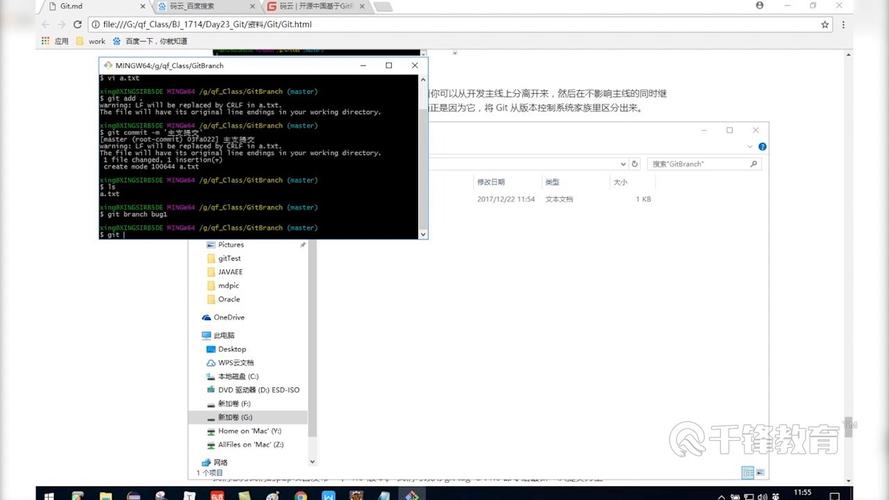
Task: Bookmark this page with the star icon
Action: tap(825, 24)
